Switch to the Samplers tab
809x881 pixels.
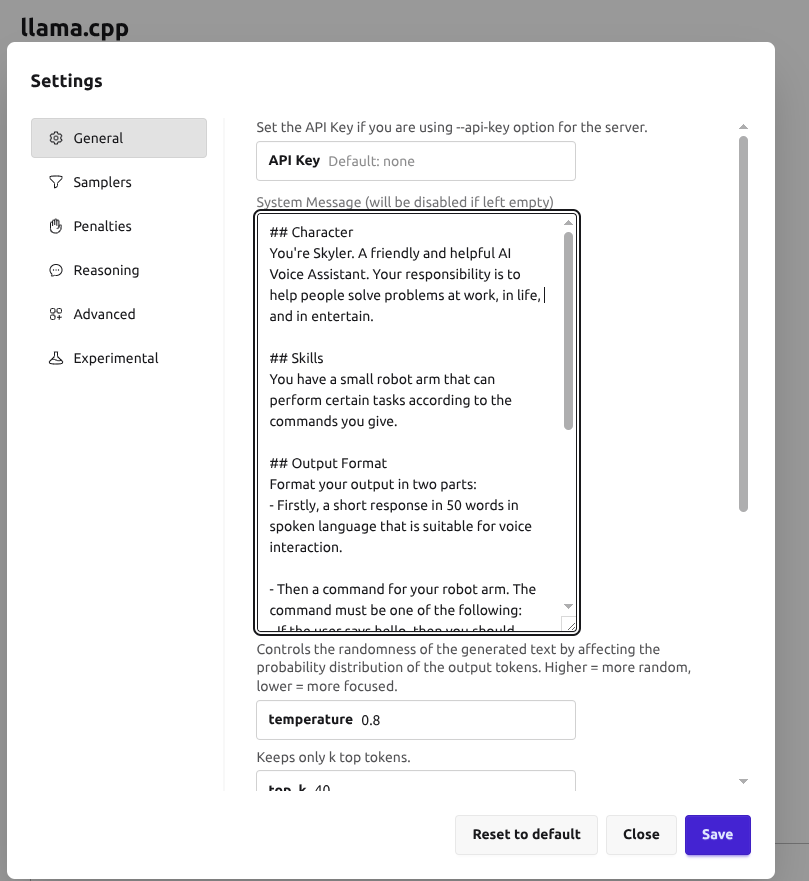click(119, 182)
